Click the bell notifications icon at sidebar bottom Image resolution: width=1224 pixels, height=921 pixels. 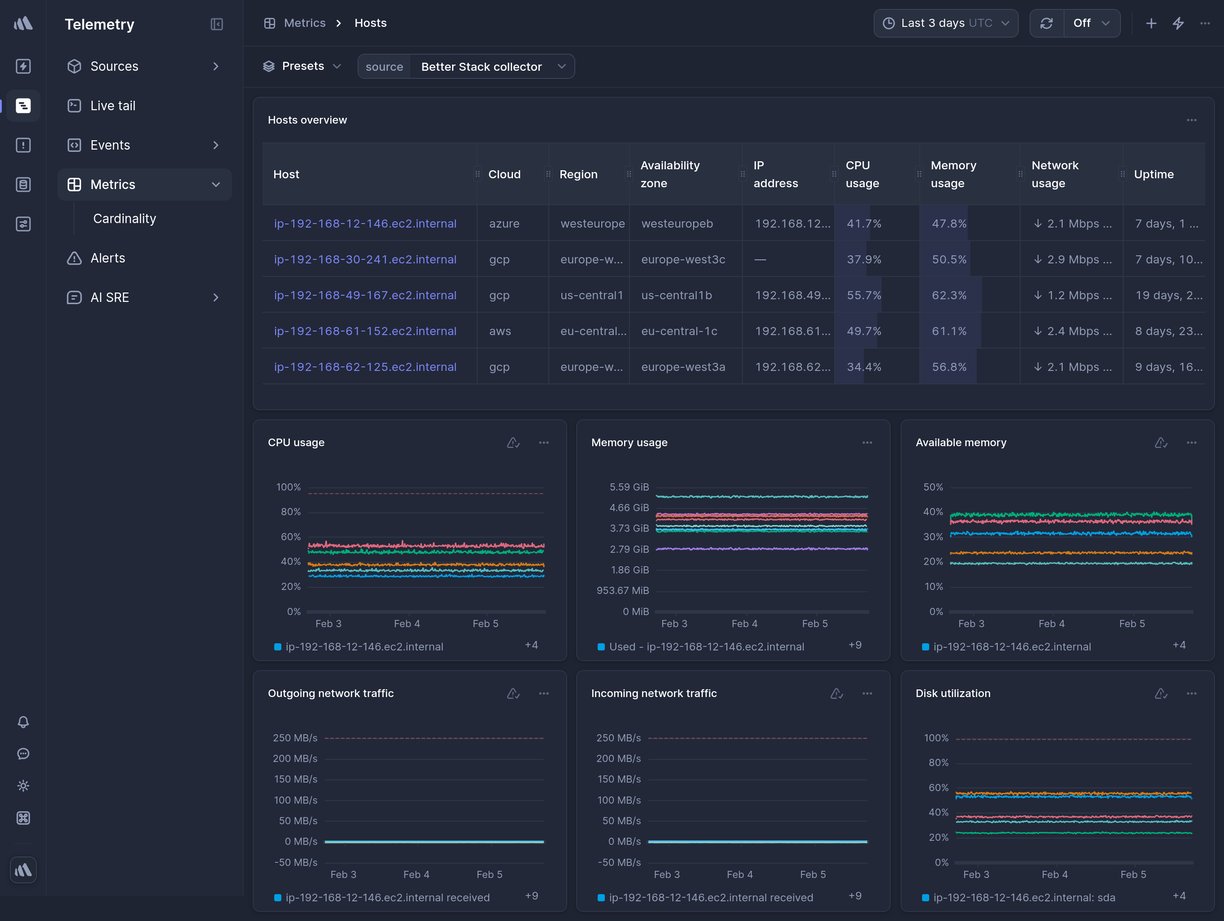click(23, 721)
